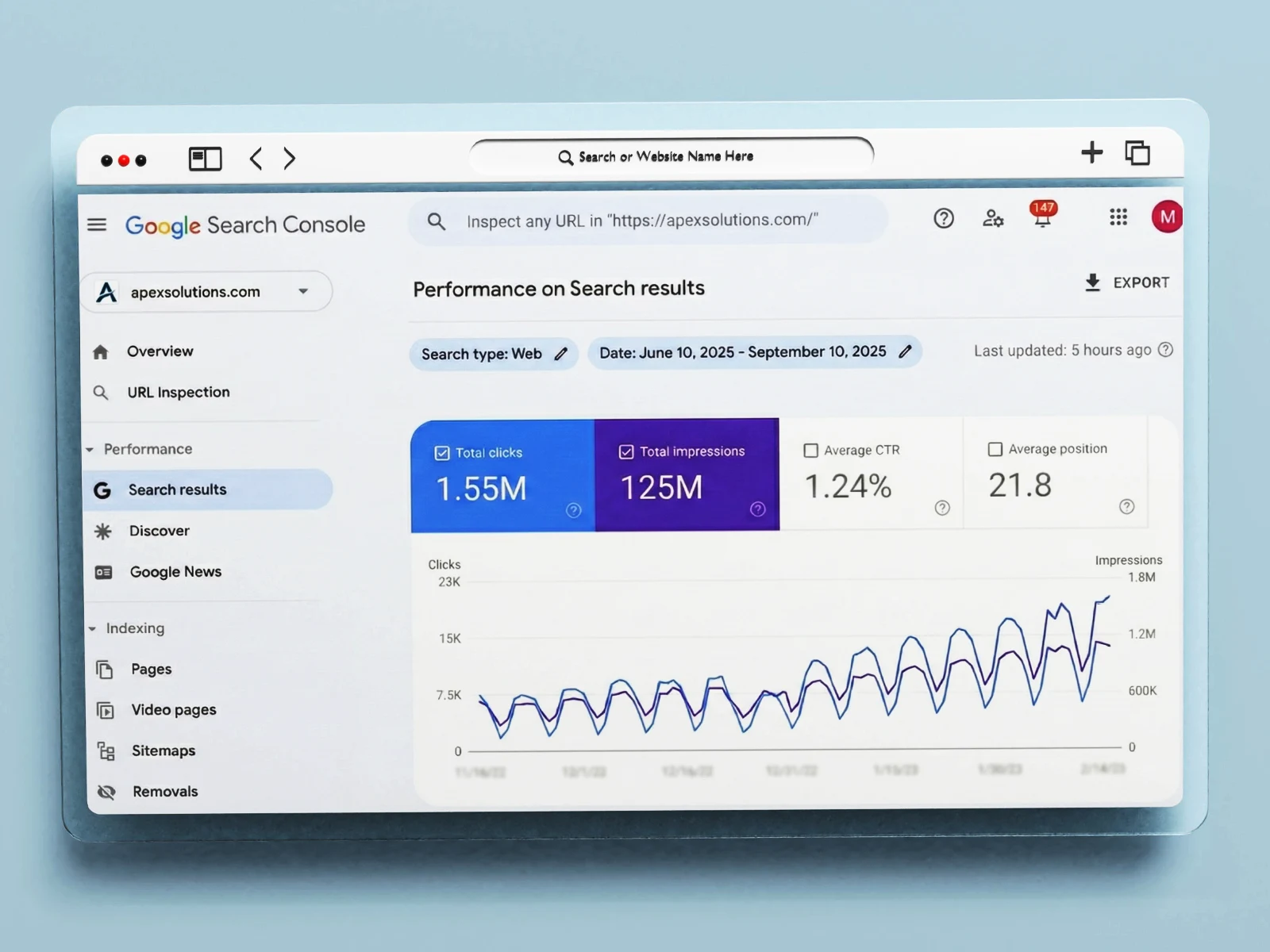Click the purple Total impressions card
Viewport: 1270px width, 952px height.
(687, 476)
